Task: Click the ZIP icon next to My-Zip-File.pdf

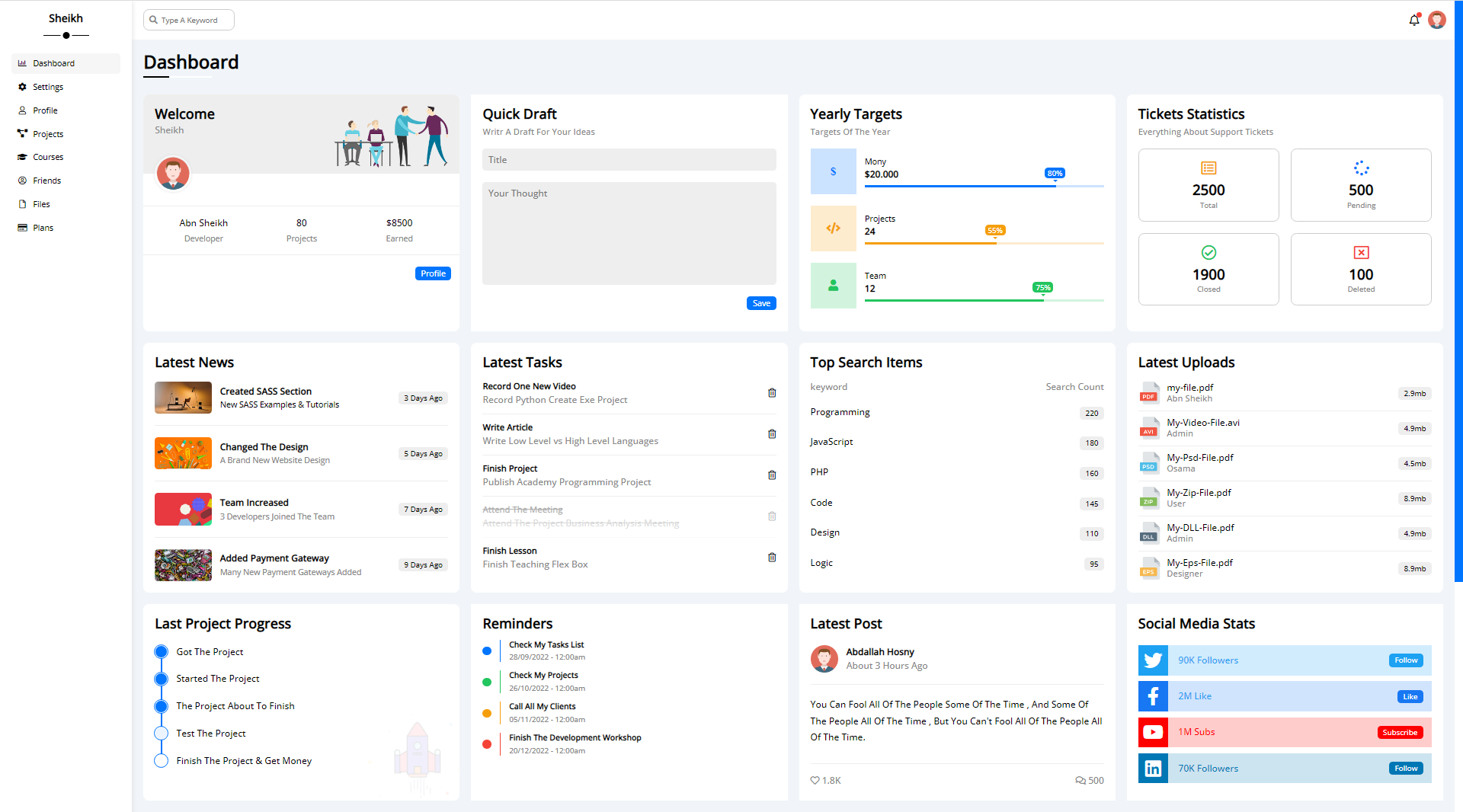Action: coord(1149,498)
